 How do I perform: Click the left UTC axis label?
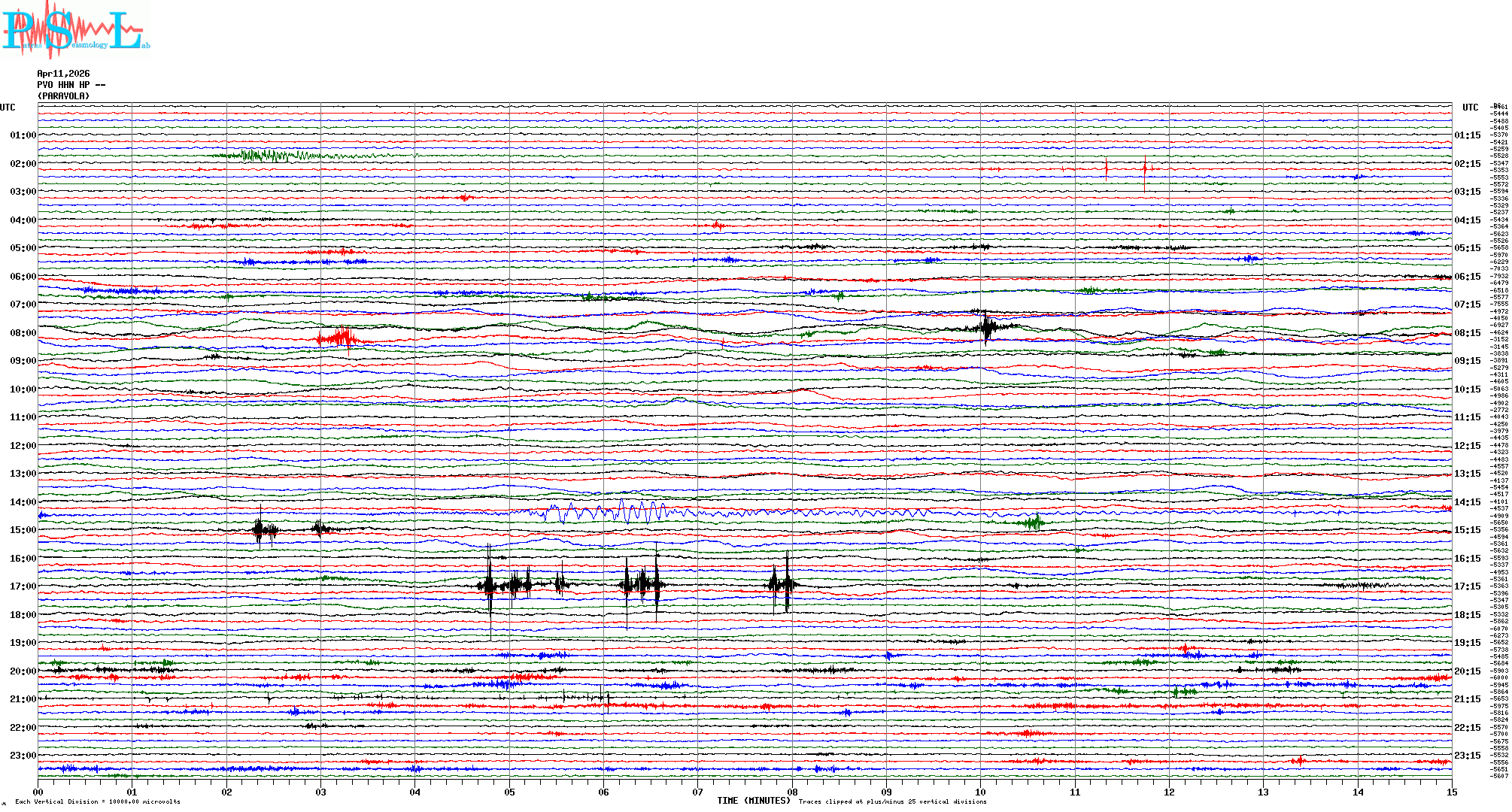click(x=8, y=108)
